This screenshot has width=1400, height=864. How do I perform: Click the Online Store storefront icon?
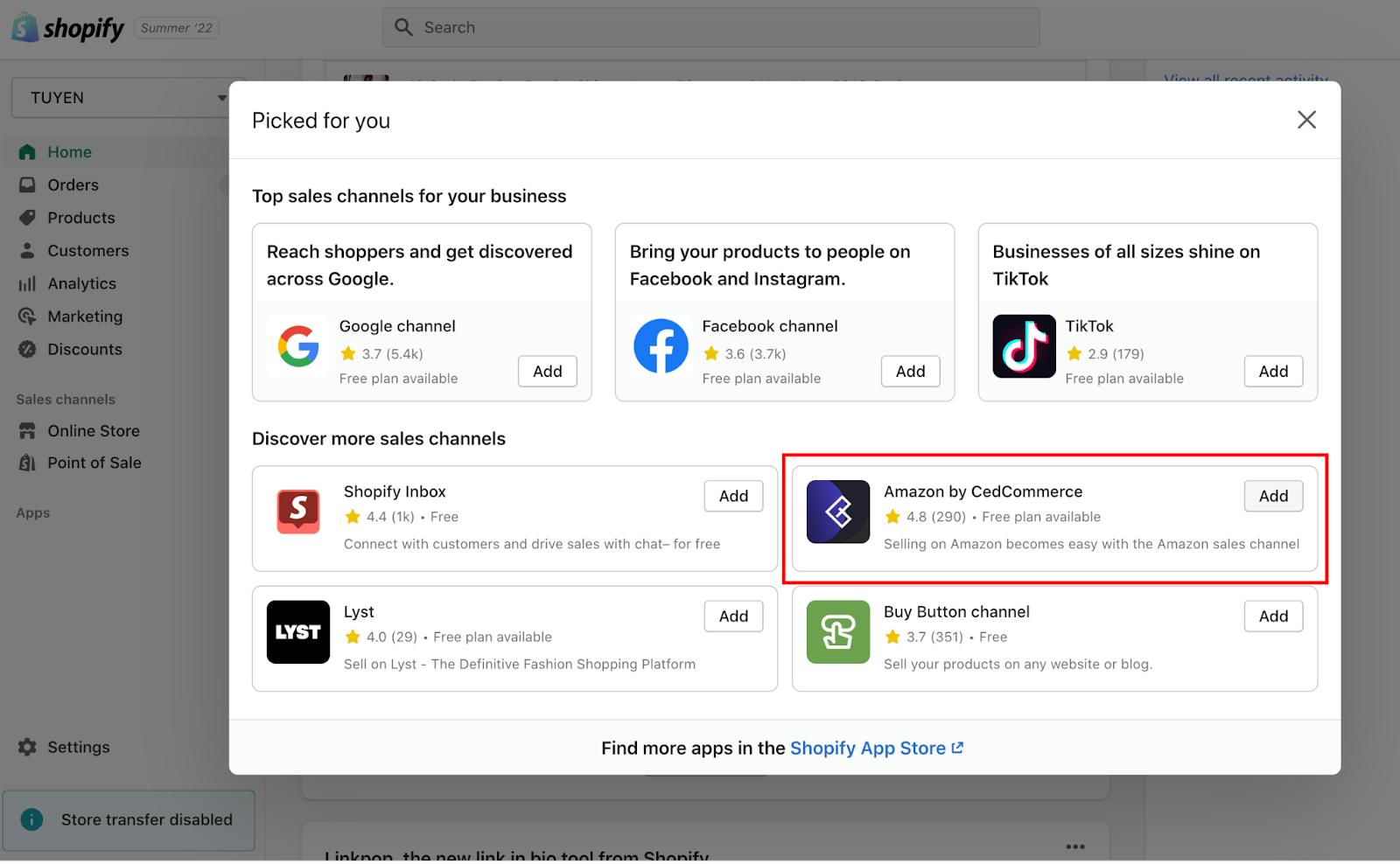point(27,431)
